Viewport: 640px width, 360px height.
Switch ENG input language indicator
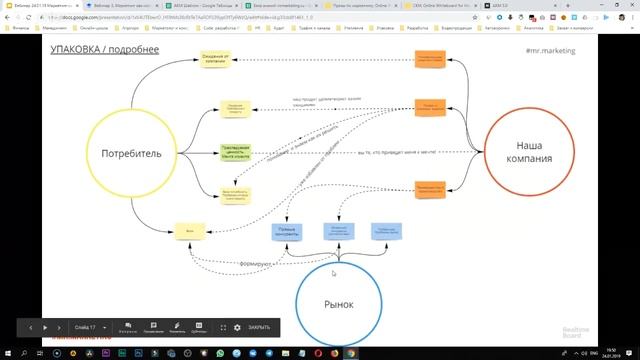click(x=594, y=353)
